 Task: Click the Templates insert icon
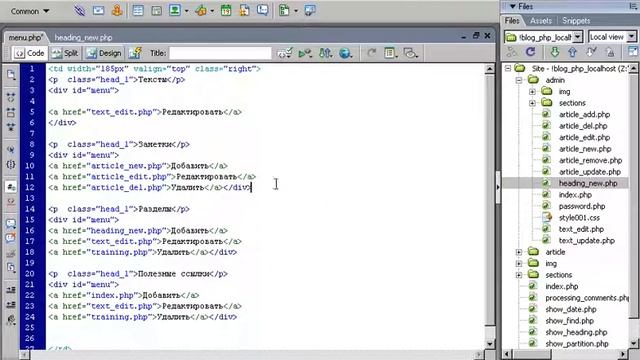coord(284,11)
